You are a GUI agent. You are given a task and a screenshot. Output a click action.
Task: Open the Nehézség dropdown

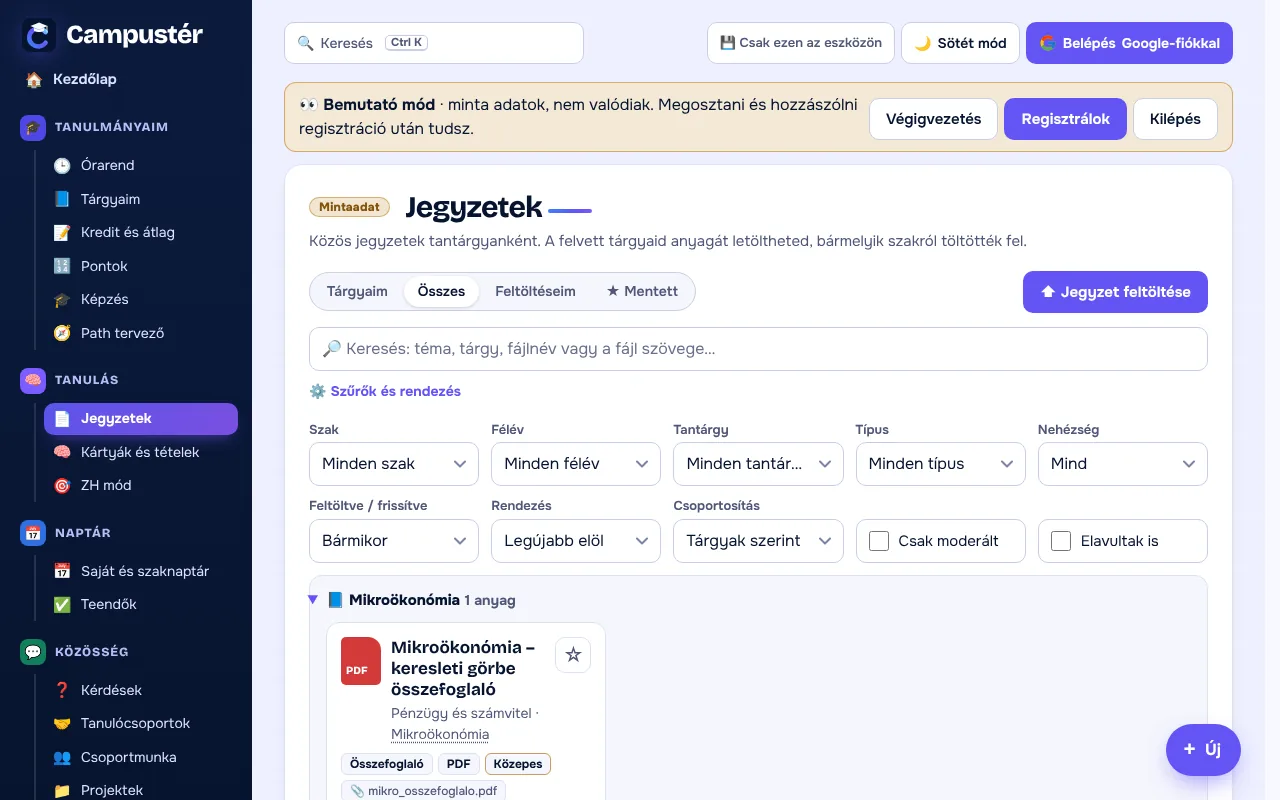pyautogui.click(x=1122, y=464)
